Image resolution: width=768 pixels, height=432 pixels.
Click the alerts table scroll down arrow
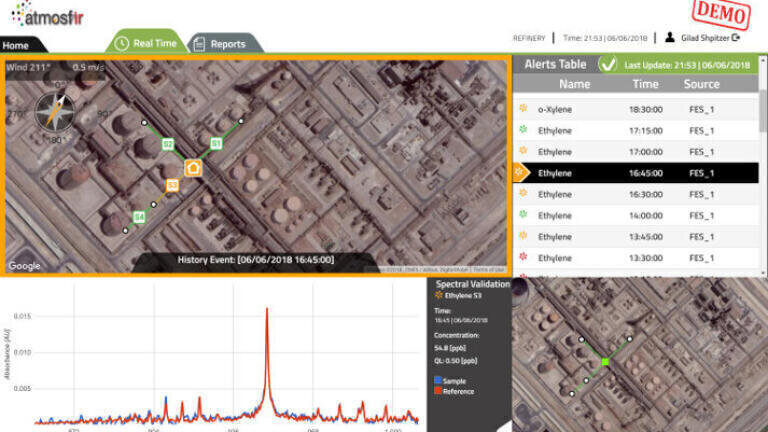click(763, 273)
